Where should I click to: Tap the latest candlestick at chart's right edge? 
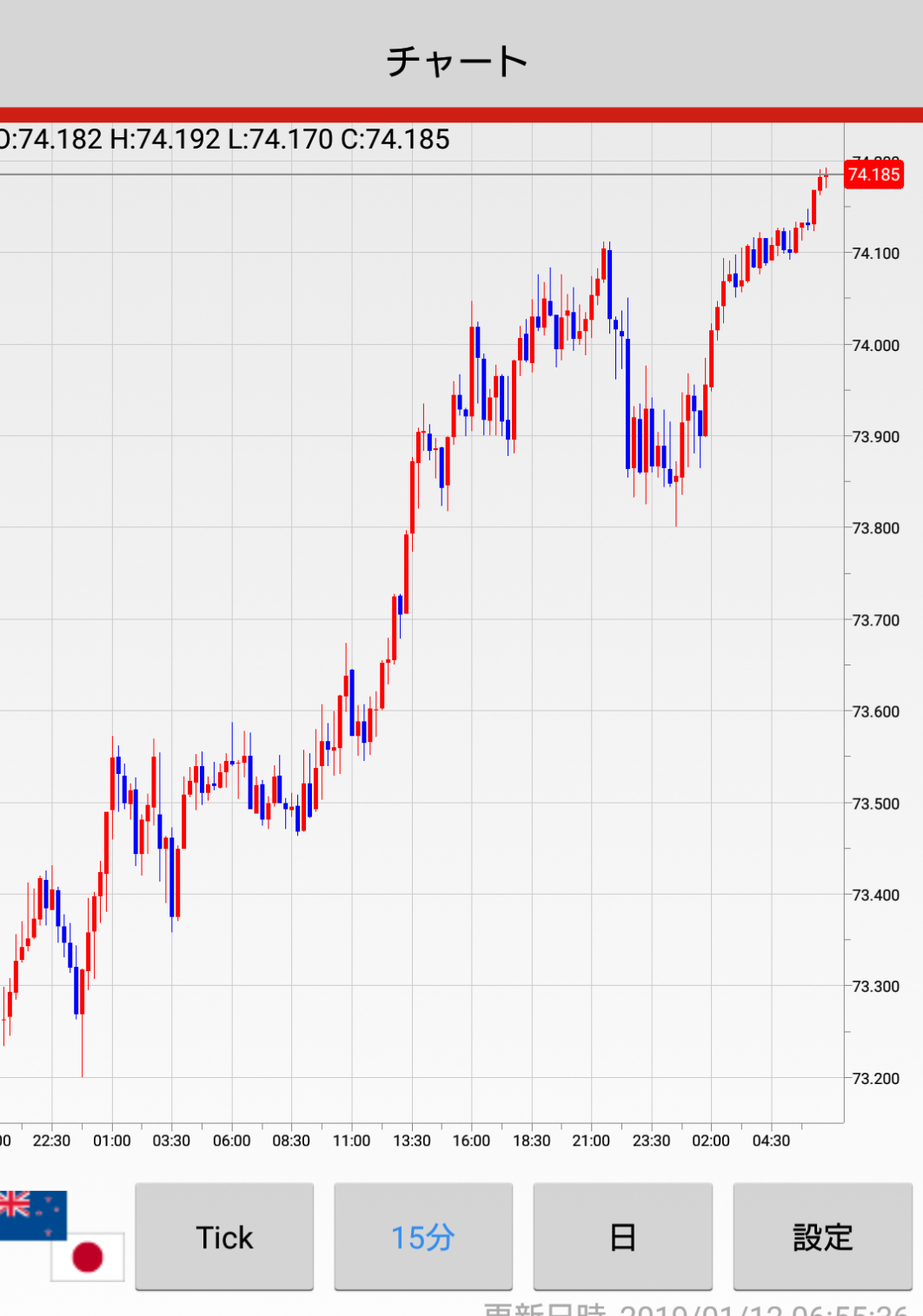pyautogui.click(x=826, y=176)
